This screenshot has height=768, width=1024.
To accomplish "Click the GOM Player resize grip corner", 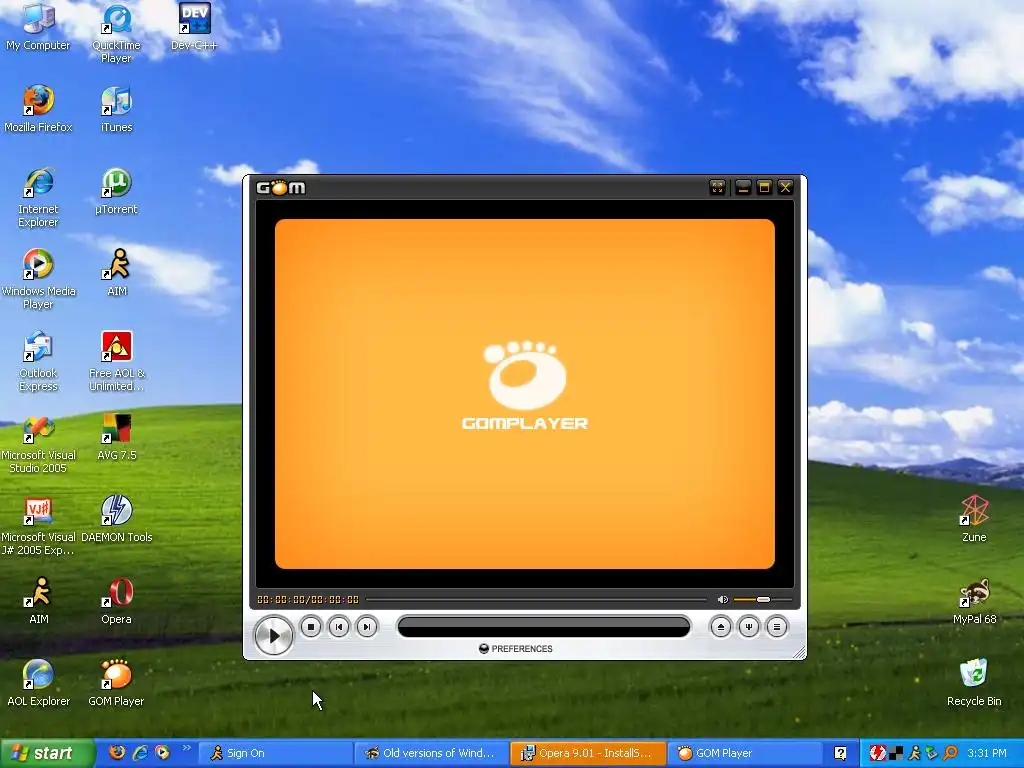I will (799, 652).
